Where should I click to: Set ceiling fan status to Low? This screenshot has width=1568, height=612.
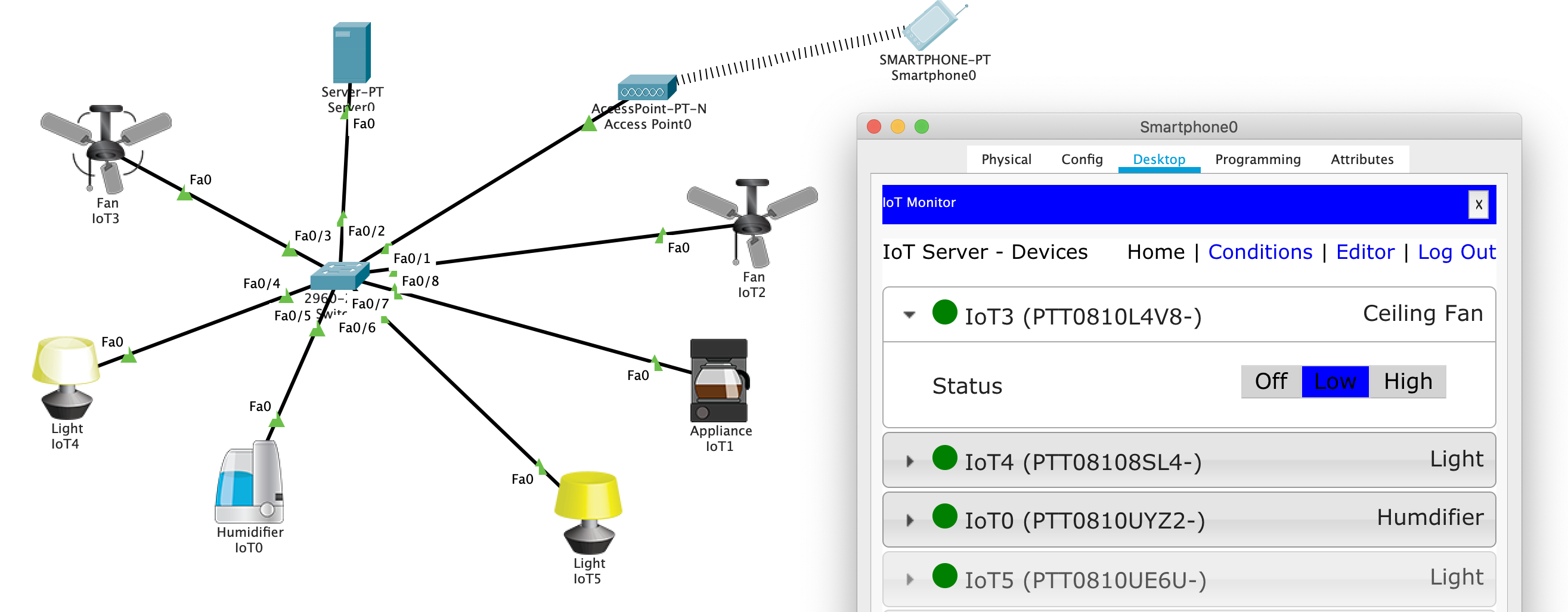click(x=1334, y=382)
